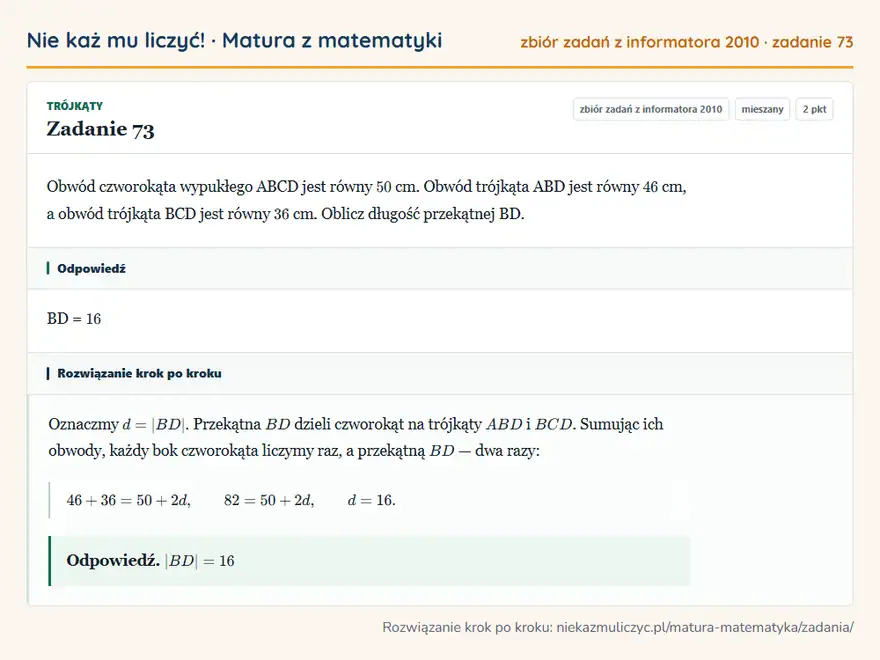
Task: Select the 'zbiór zadań z informatora 2010' tag
Action: tap(650, 109)
